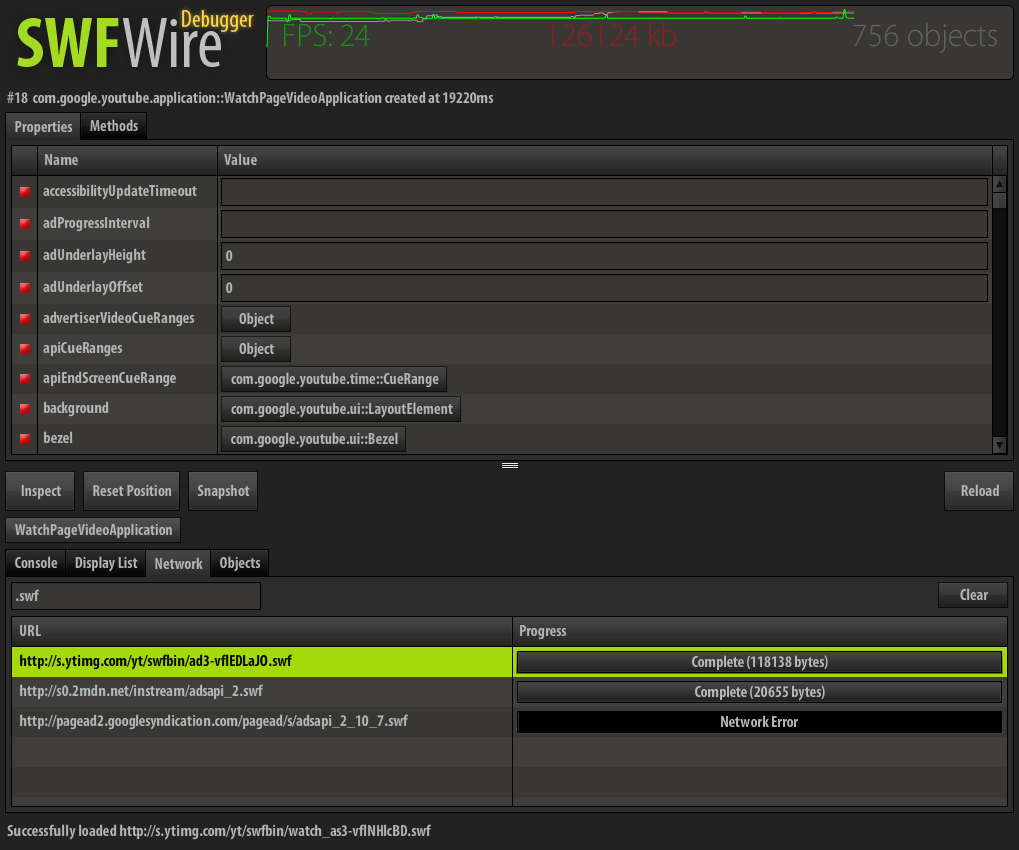Click the 126124 kb memory readout
Viewport: 1019px width, 850px height.
click(x=611, y=36)
